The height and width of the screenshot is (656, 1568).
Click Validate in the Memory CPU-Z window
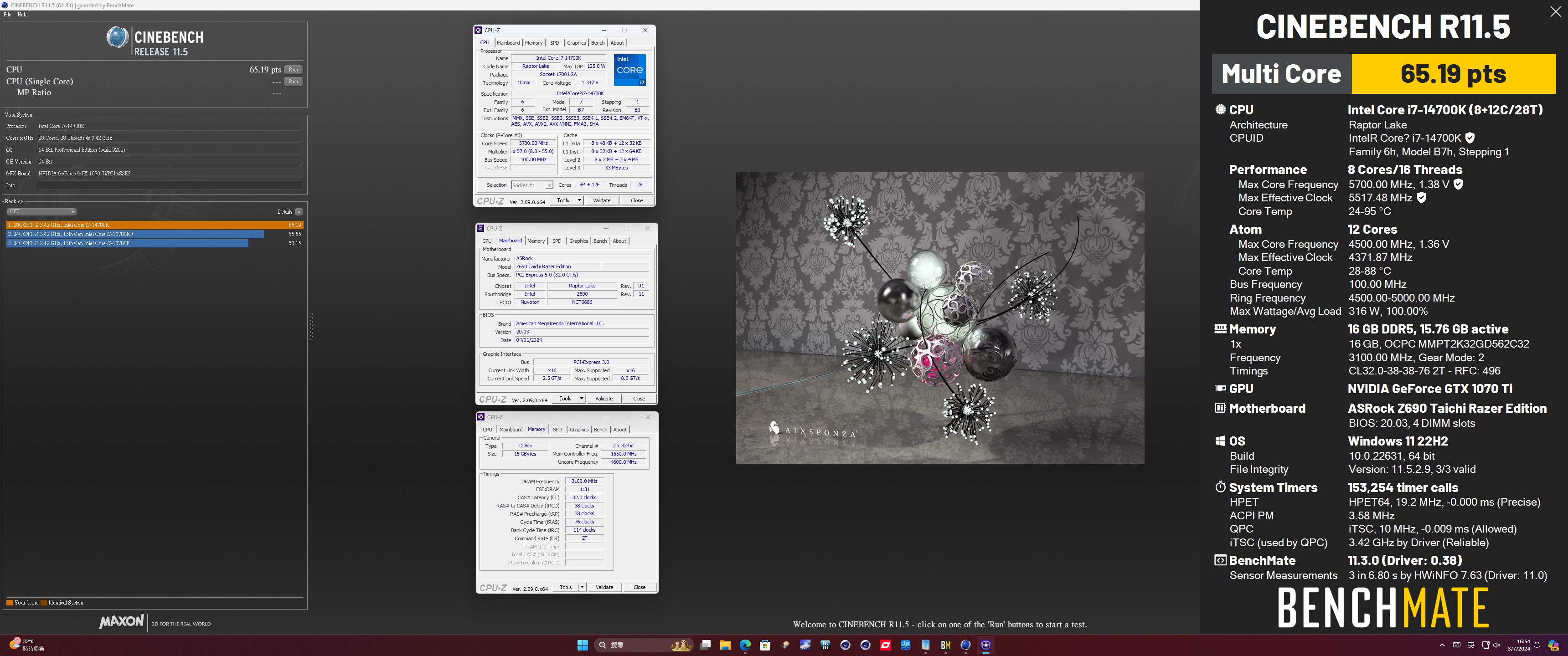coord(604,587)
